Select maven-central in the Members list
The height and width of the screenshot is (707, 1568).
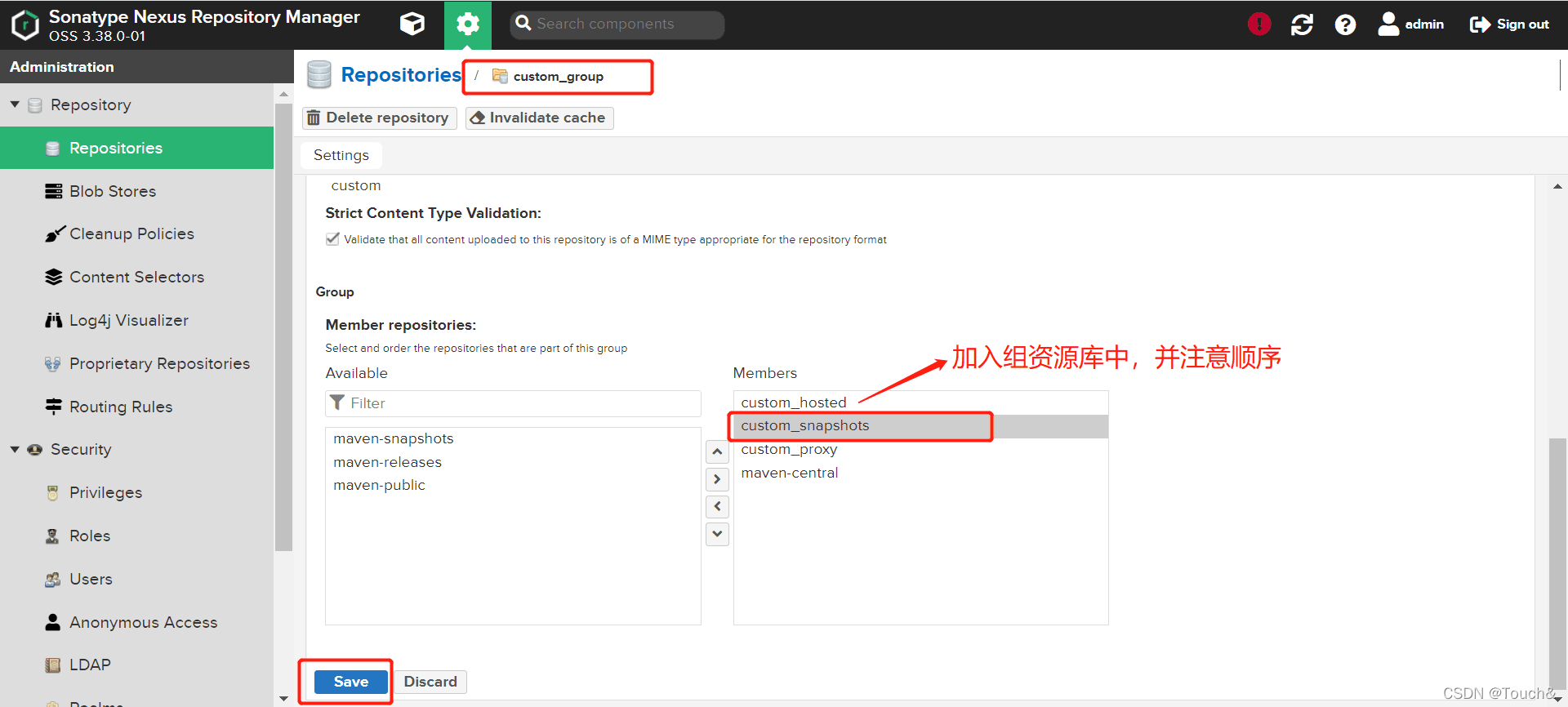[x=920, y=473]
